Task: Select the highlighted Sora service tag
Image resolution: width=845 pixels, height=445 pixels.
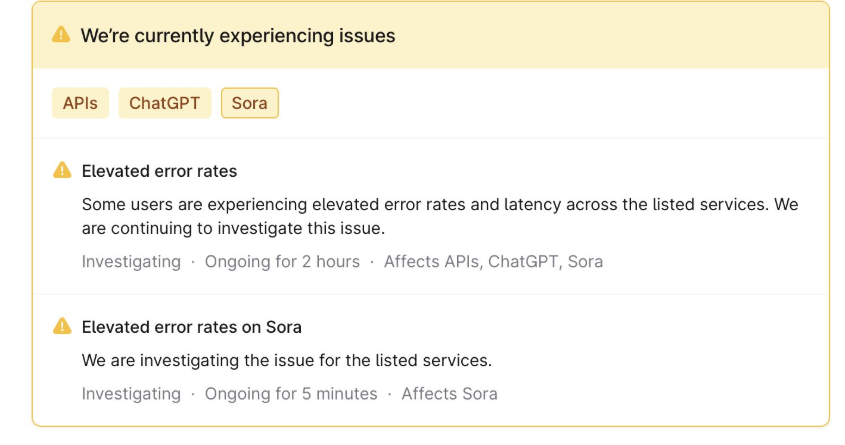Action: click(x=250, y=103)
